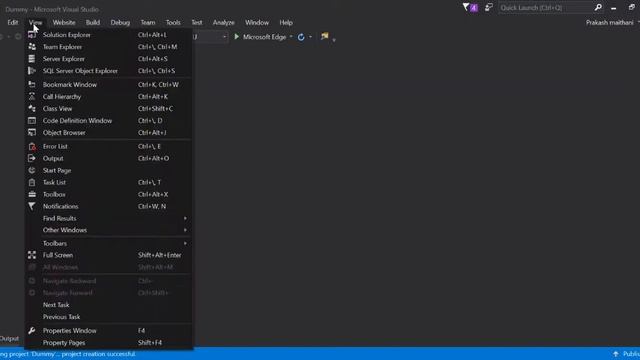The width and height of the screenshot is (640, 360).
Task: Open the Team menu
Action: click(148, 22)
